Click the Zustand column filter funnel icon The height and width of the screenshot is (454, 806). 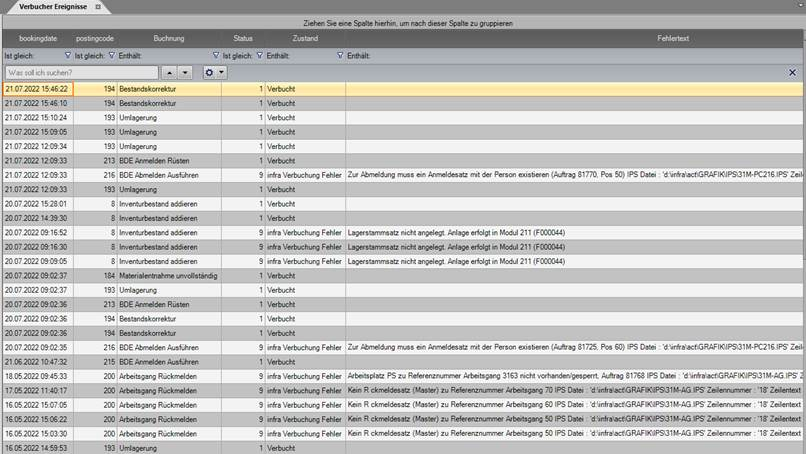coord(340,56)
